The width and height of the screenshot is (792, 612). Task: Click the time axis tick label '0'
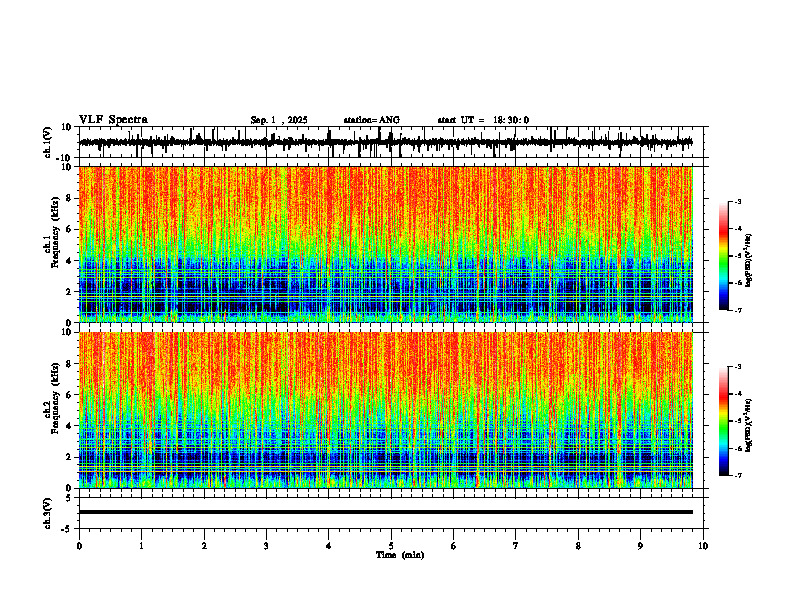point(79,546)
